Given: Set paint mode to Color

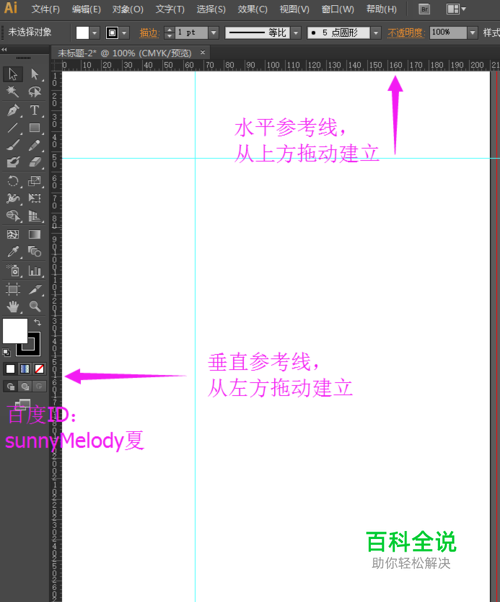Looking at the screenshot, I should coord(10,369).
